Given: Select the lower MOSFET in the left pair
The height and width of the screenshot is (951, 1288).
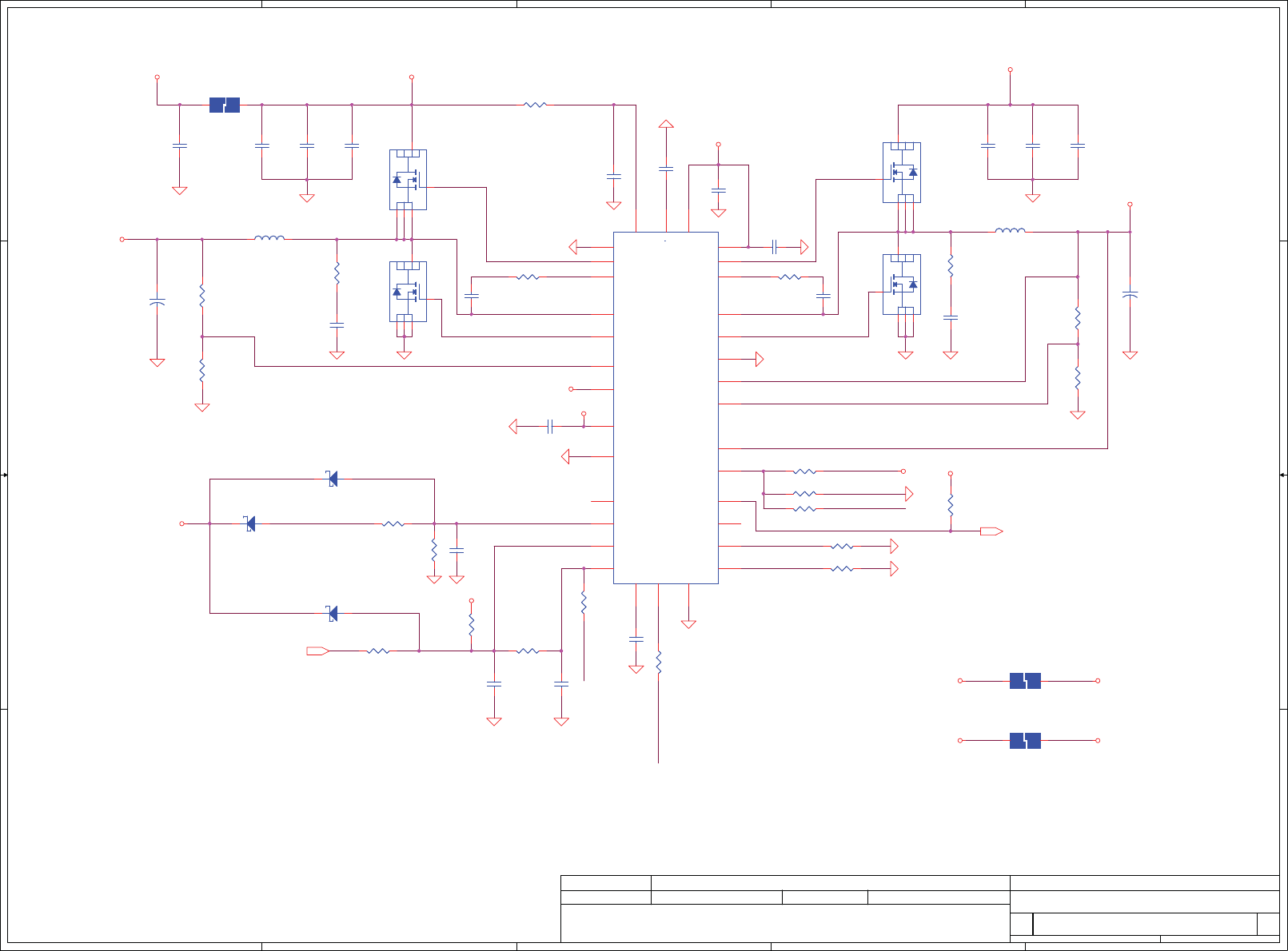Looking at the screenshot, I should tap(408, 292).
